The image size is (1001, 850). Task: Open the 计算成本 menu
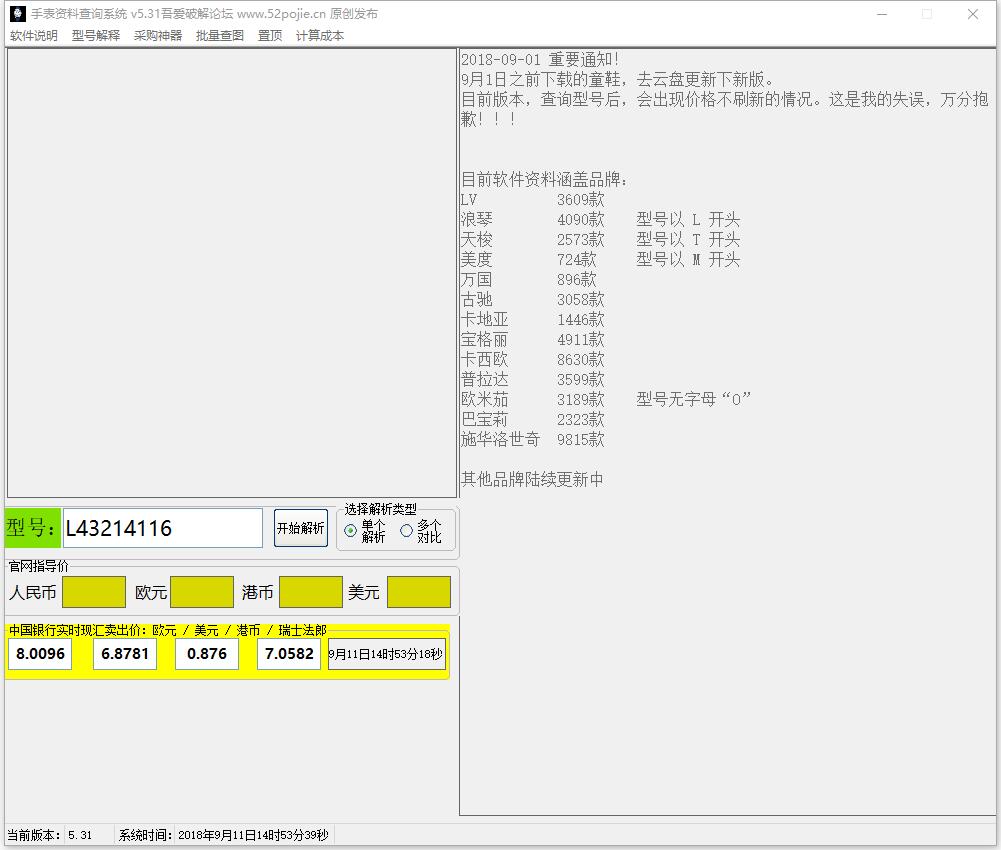(x=319, y=36)
